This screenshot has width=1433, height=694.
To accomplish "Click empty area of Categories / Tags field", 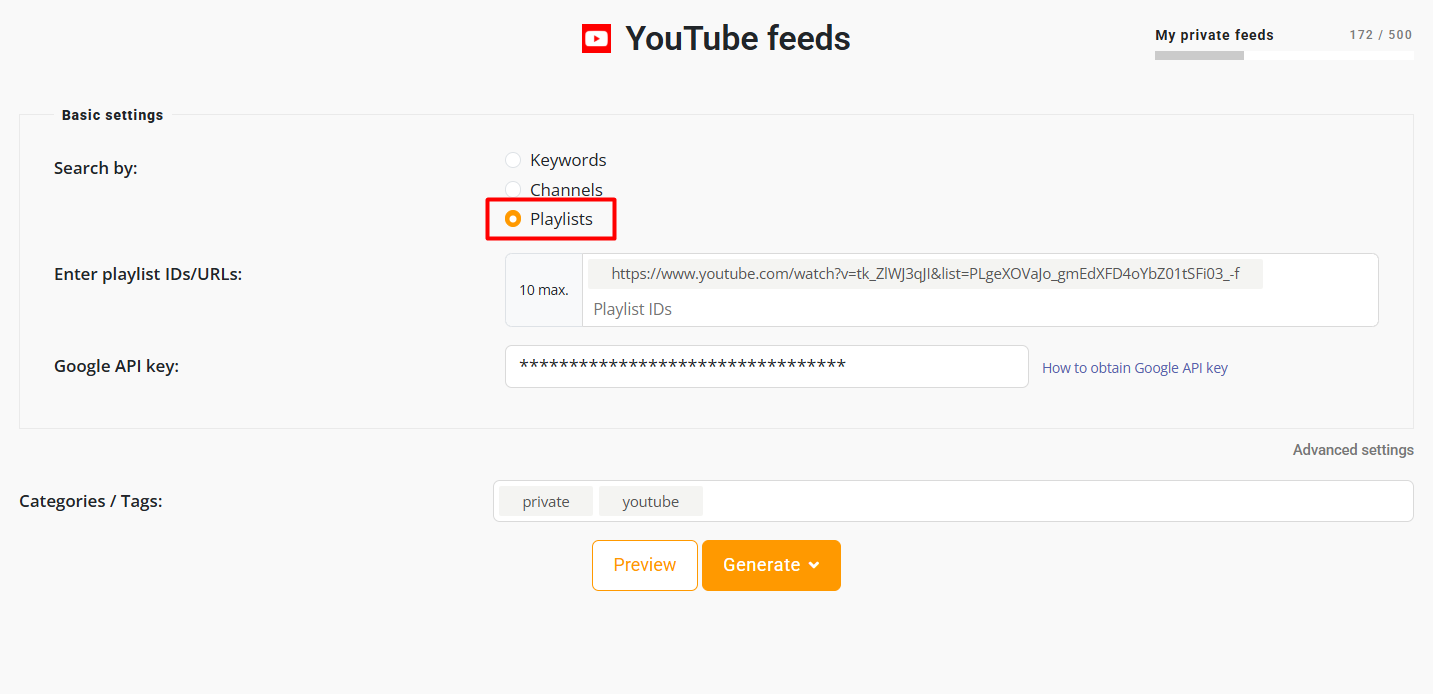I will (x=1058, y=501).
